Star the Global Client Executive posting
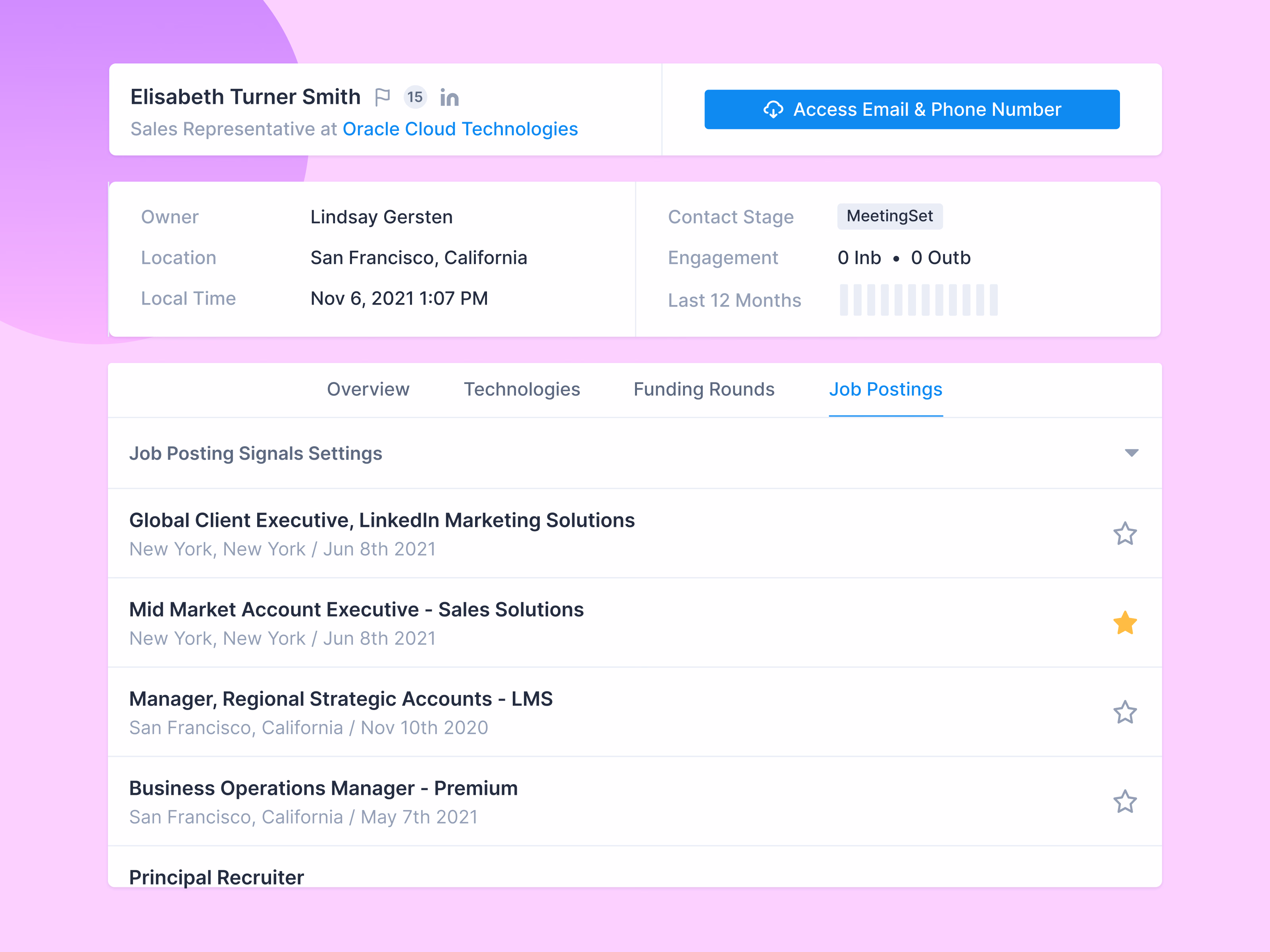Viewport: 1270px width, 952px height. tap(1125, 534)
